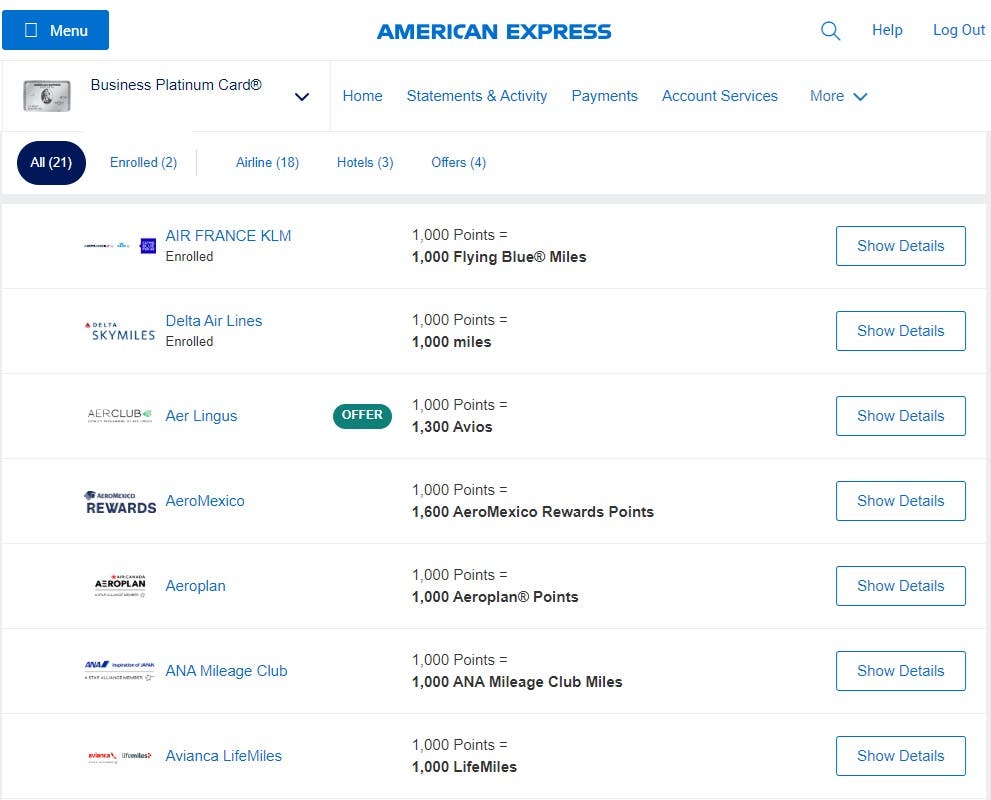Click the Aeroplan partner logo
This screenshot has width=991, height=800.
click(x=119, y=585)
